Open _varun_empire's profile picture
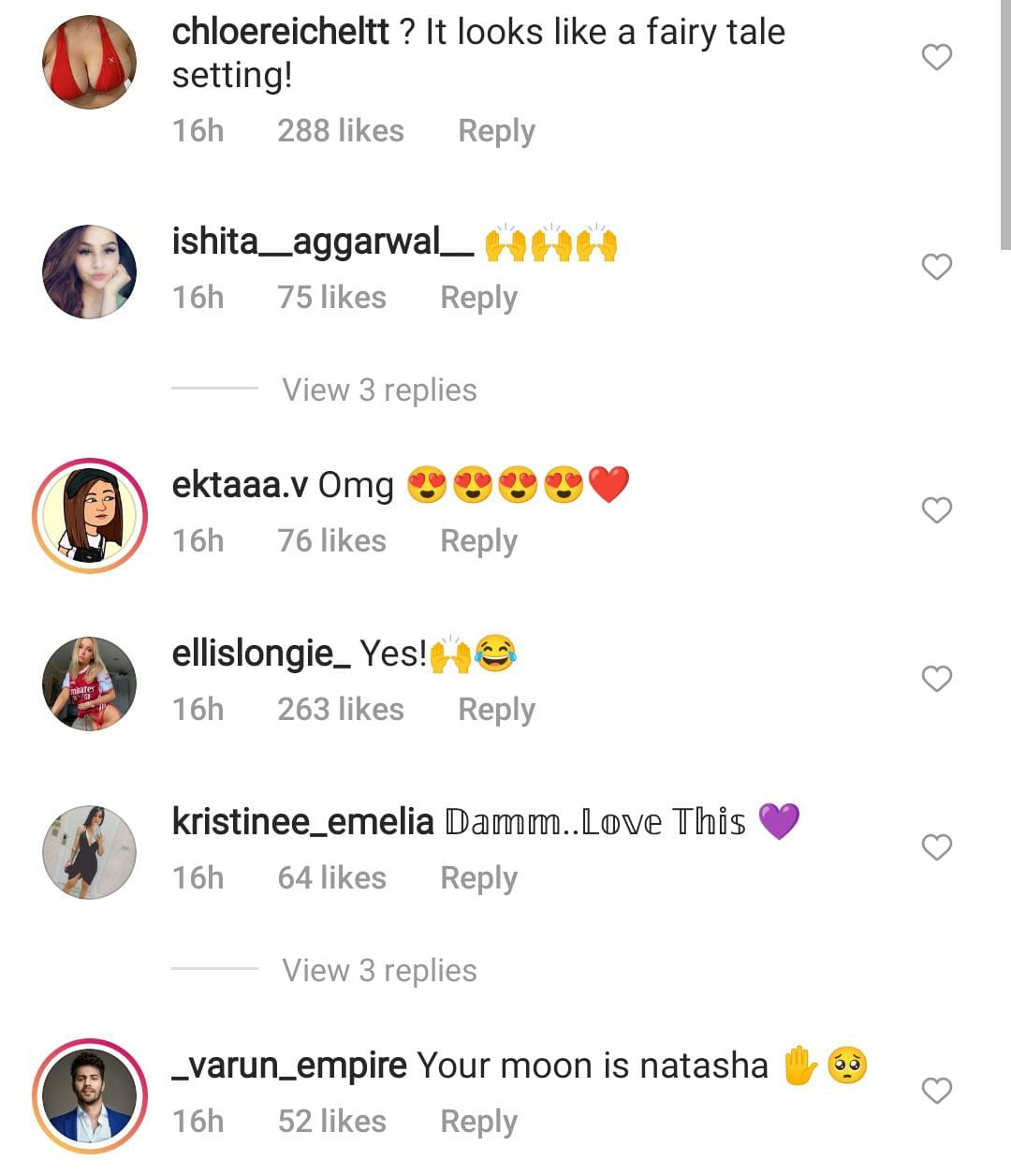This screenshot has width=1011, height=1176. [x=90, y=1095]
